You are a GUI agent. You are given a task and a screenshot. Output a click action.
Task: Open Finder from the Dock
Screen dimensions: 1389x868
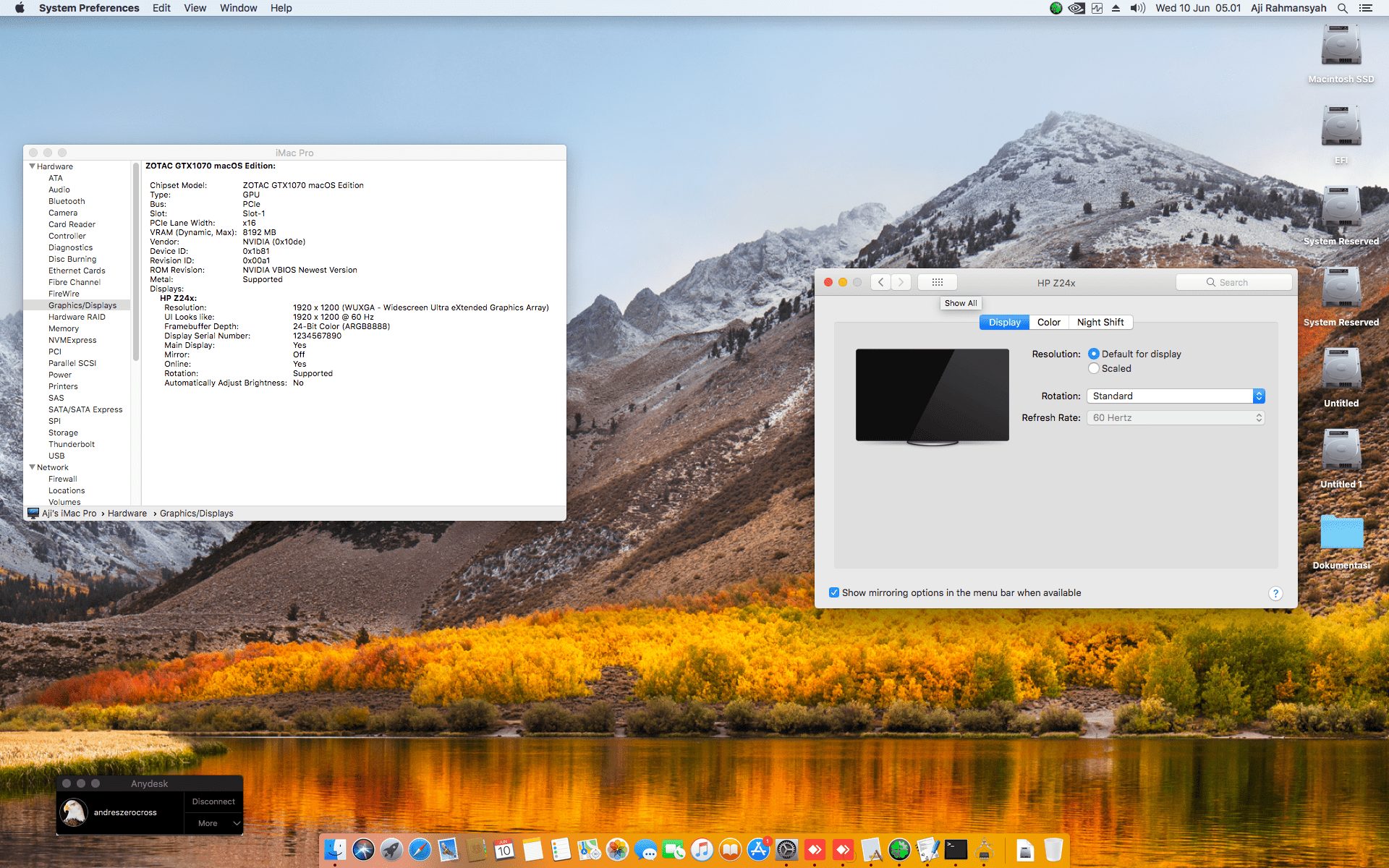(335, 849)
